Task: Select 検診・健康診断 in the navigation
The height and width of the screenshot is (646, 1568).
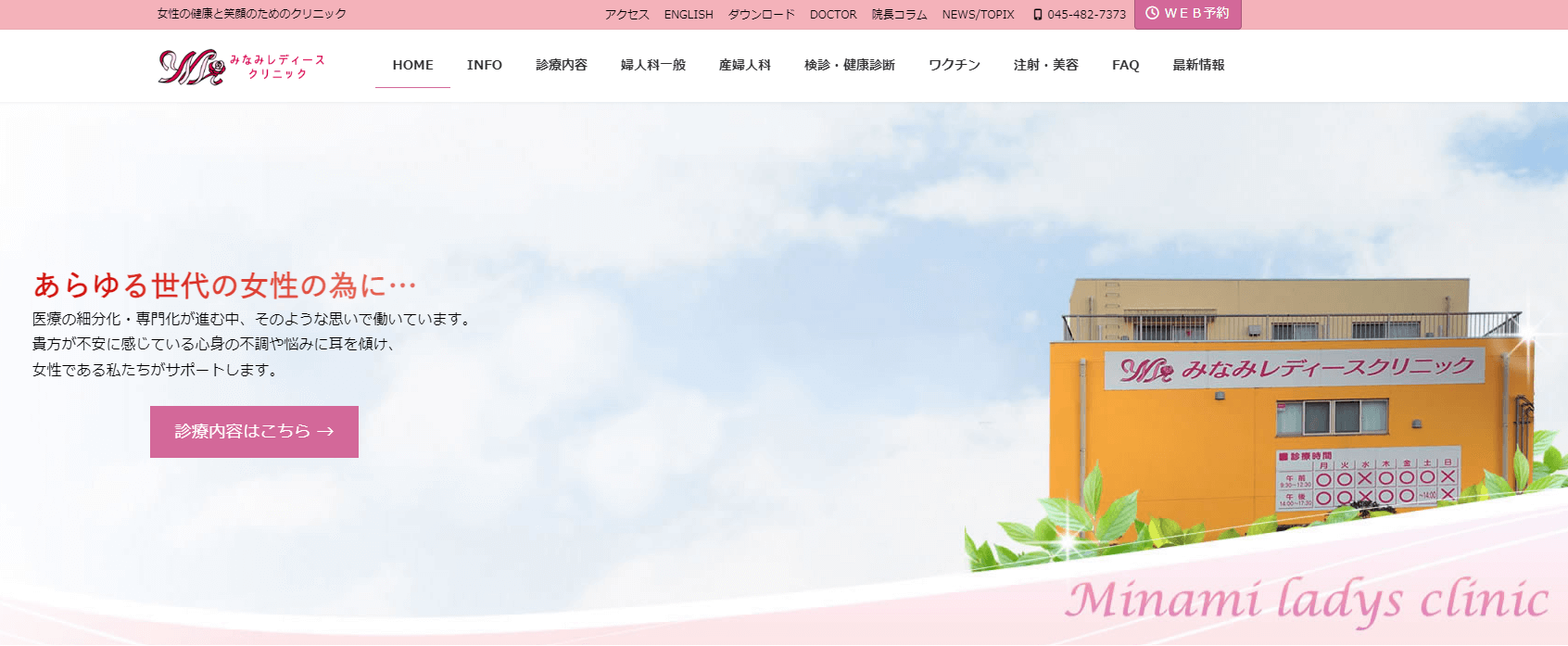Action: (x=849, y=65)
